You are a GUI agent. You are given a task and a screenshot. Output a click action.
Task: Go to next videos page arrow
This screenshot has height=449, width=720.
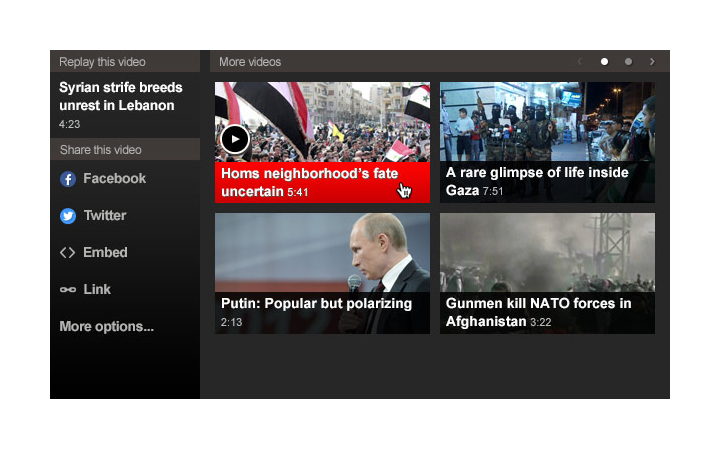652,62
